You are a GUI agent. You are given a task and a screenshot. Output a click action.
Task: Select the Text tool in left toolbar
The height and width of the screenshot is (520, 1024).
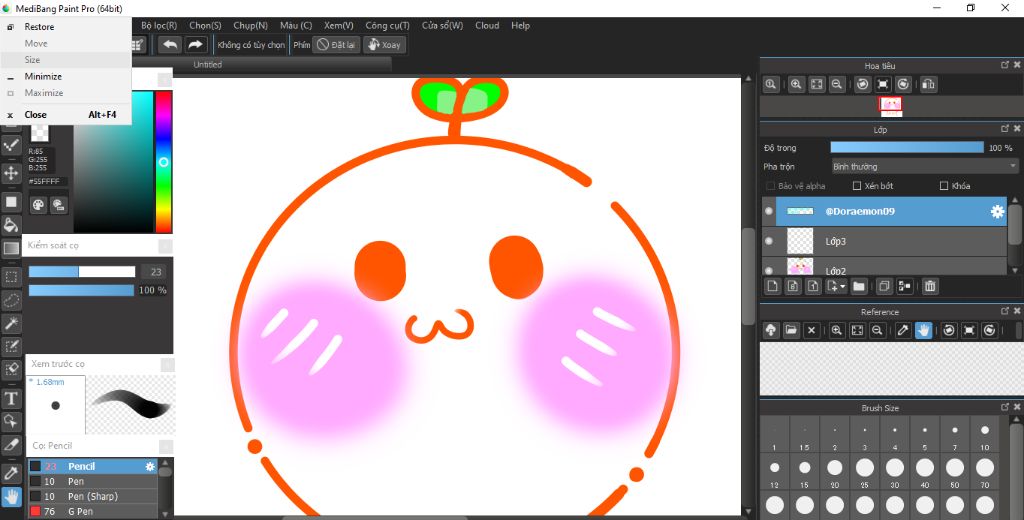(x=12, y=399)
